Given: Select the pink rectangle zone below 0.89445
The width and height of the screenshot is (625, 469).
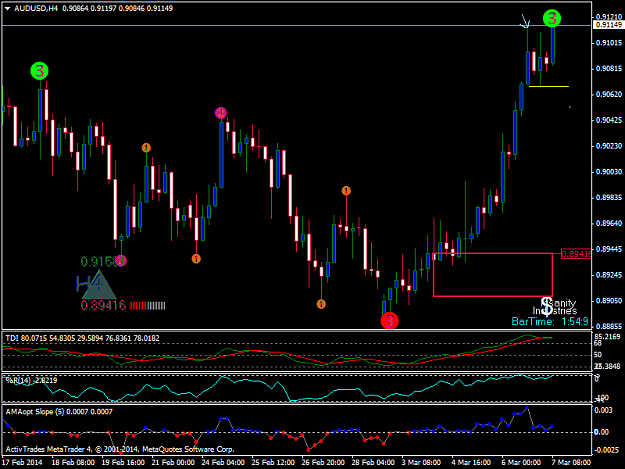Looking at the screenshot, I should point(493,275).
